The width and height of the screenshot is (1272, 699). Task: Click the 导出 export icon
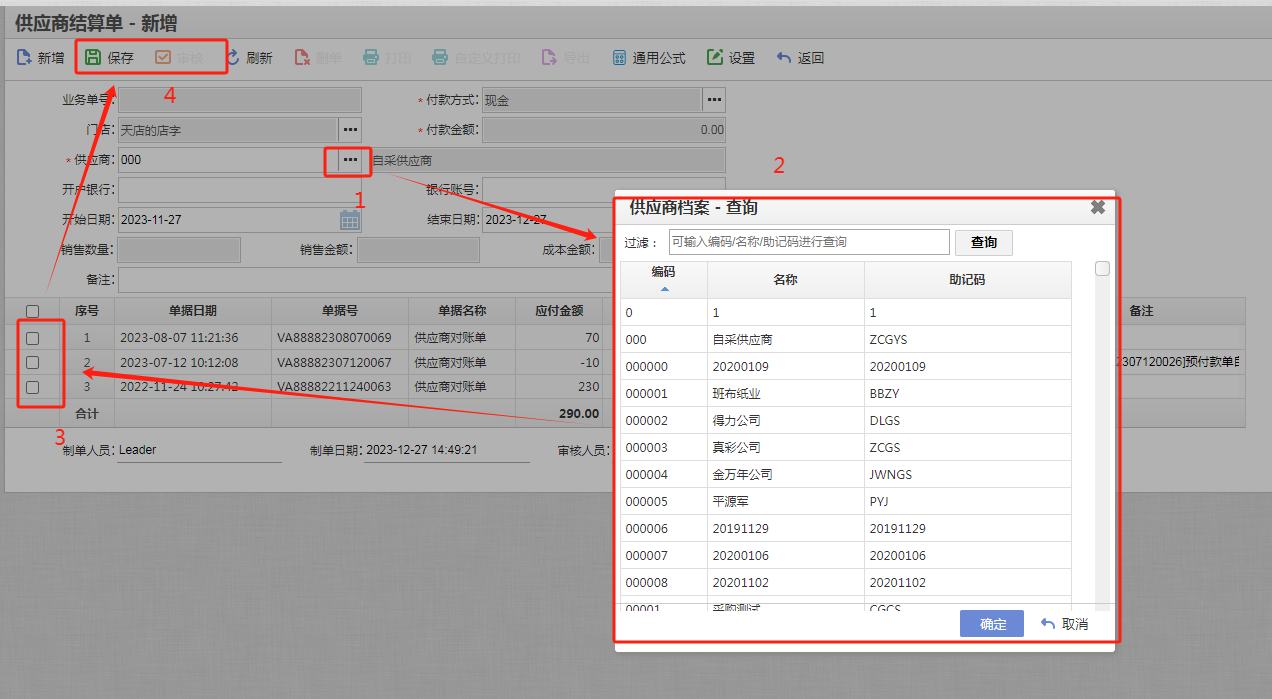pyautogui.click(x=549, y=58)
